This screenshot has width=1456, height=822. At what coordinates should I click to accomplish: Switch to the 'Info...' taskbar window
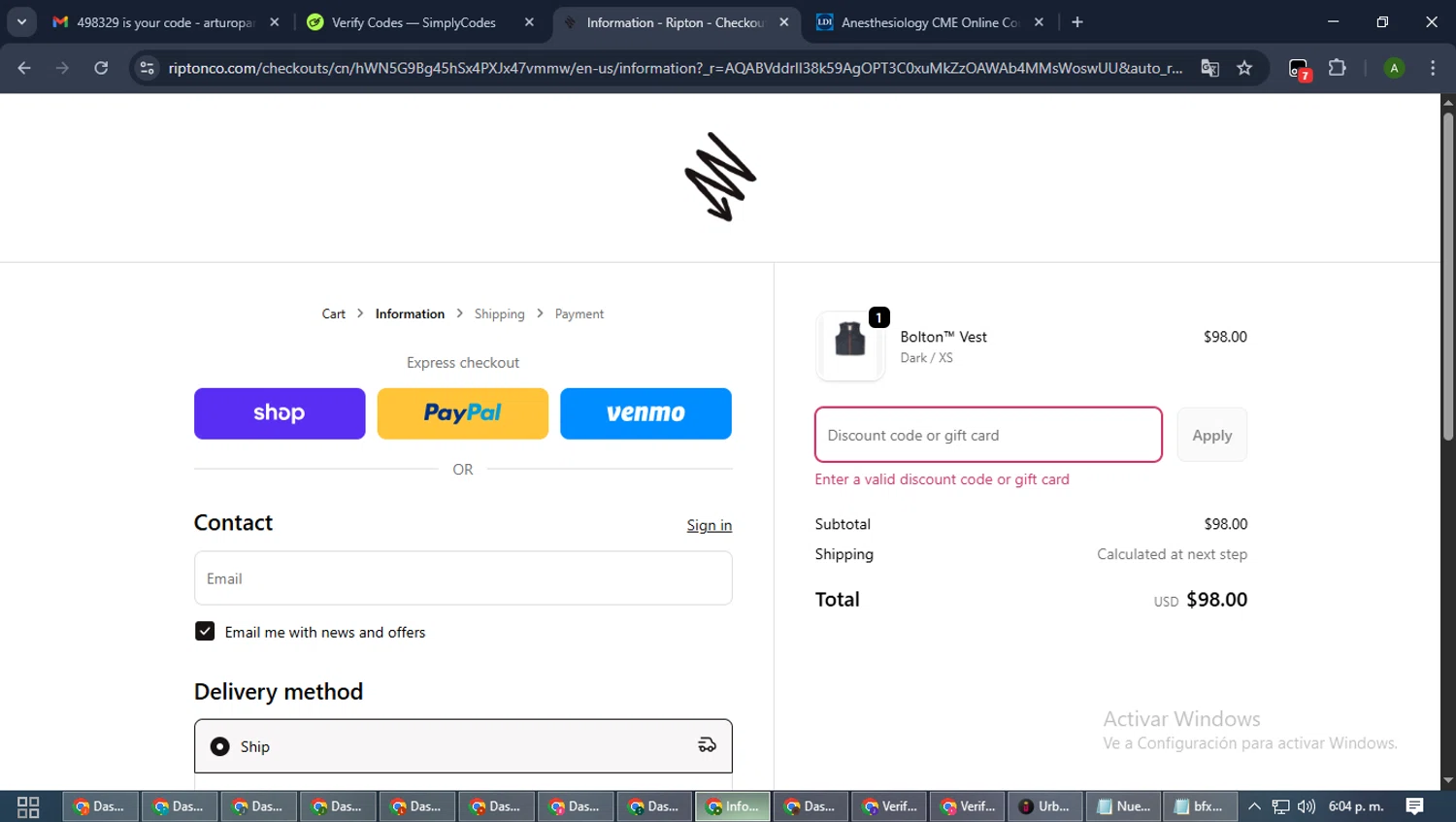click(733, 806)
